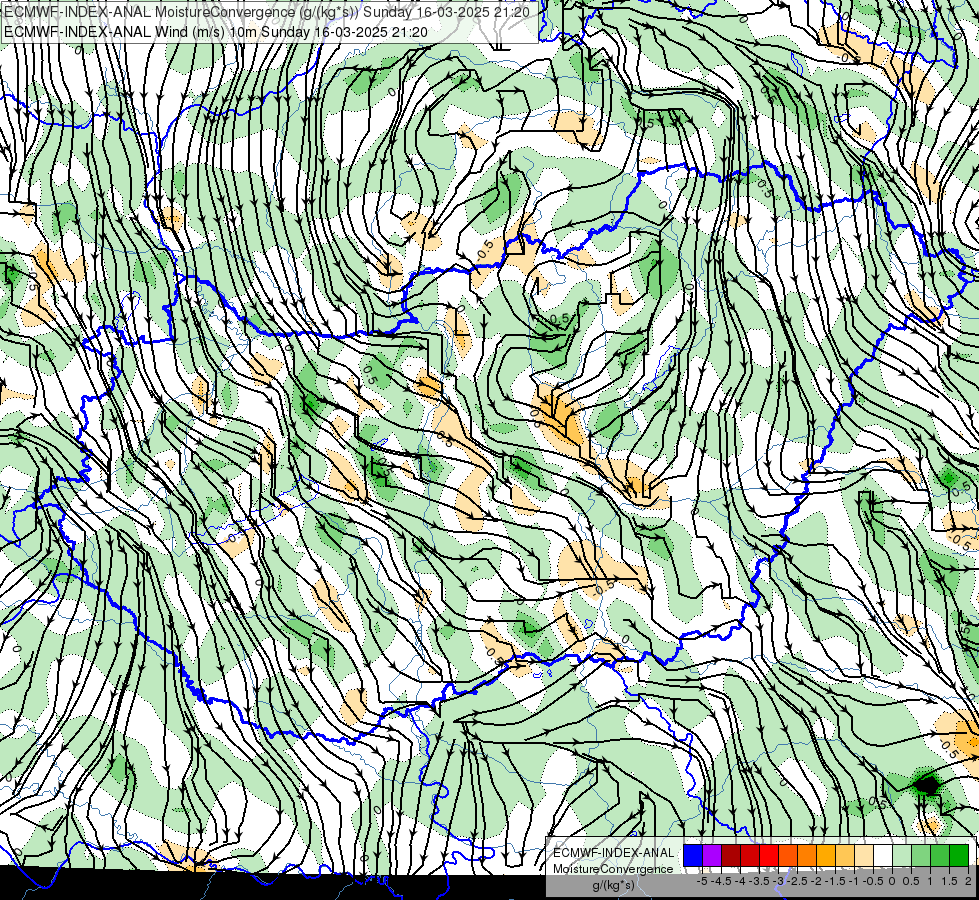Image resolution: width=979 pixels, height=900 pixels.
Task: Click the white swatch in the legend
Action: tap(883, 855)
